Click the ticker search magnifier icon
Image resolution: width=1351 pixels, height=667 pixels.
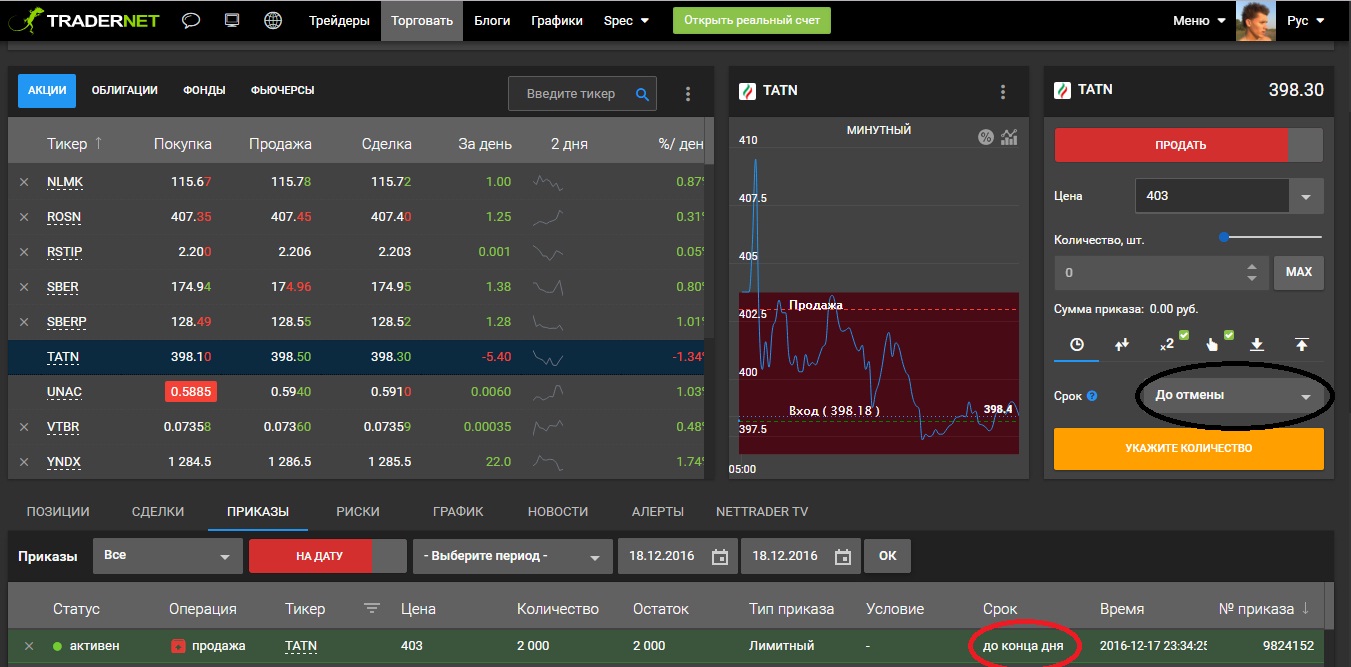[x=642, y=94]
